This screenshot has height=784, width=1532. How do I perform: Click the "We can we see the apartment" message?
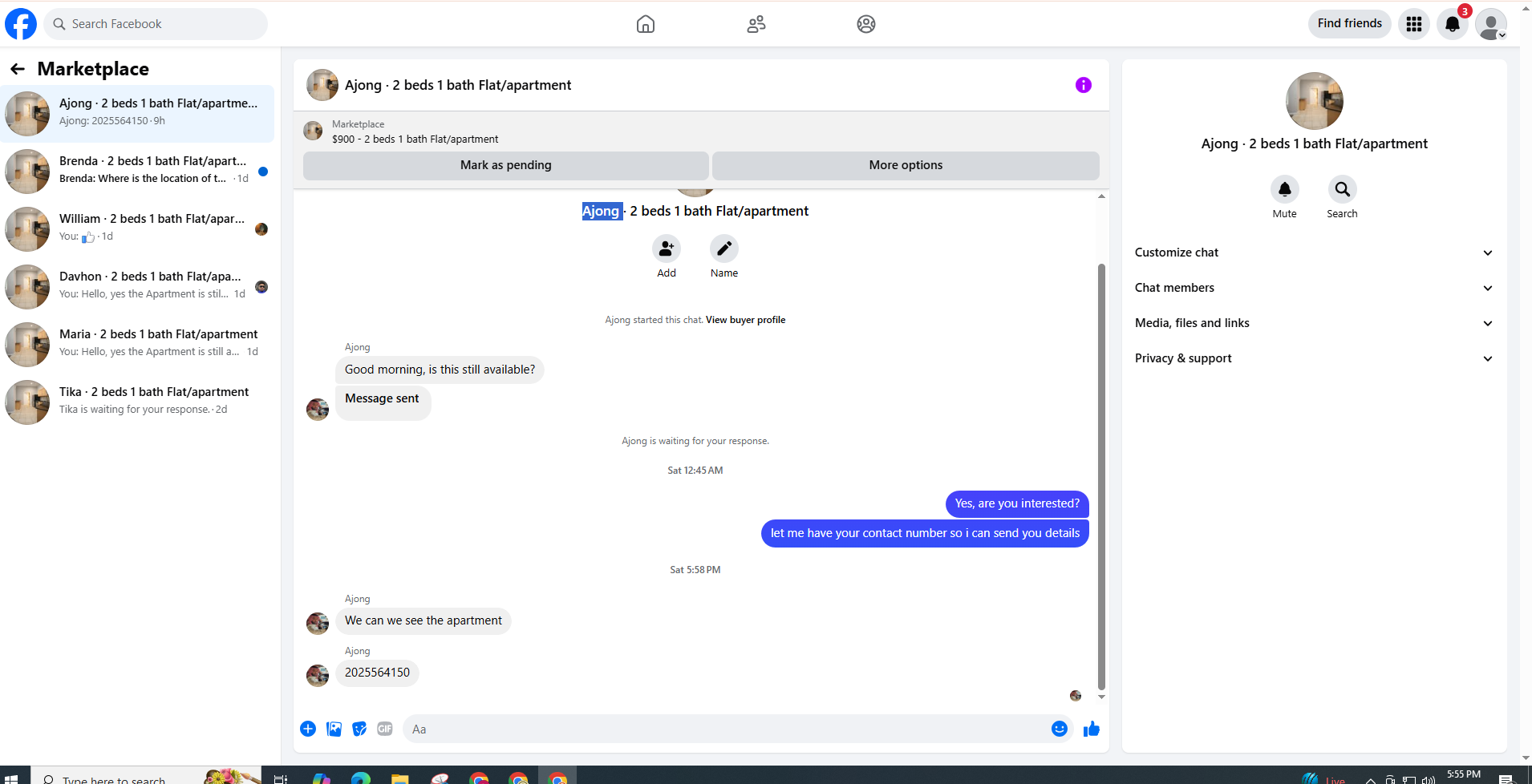pos(424,620)
